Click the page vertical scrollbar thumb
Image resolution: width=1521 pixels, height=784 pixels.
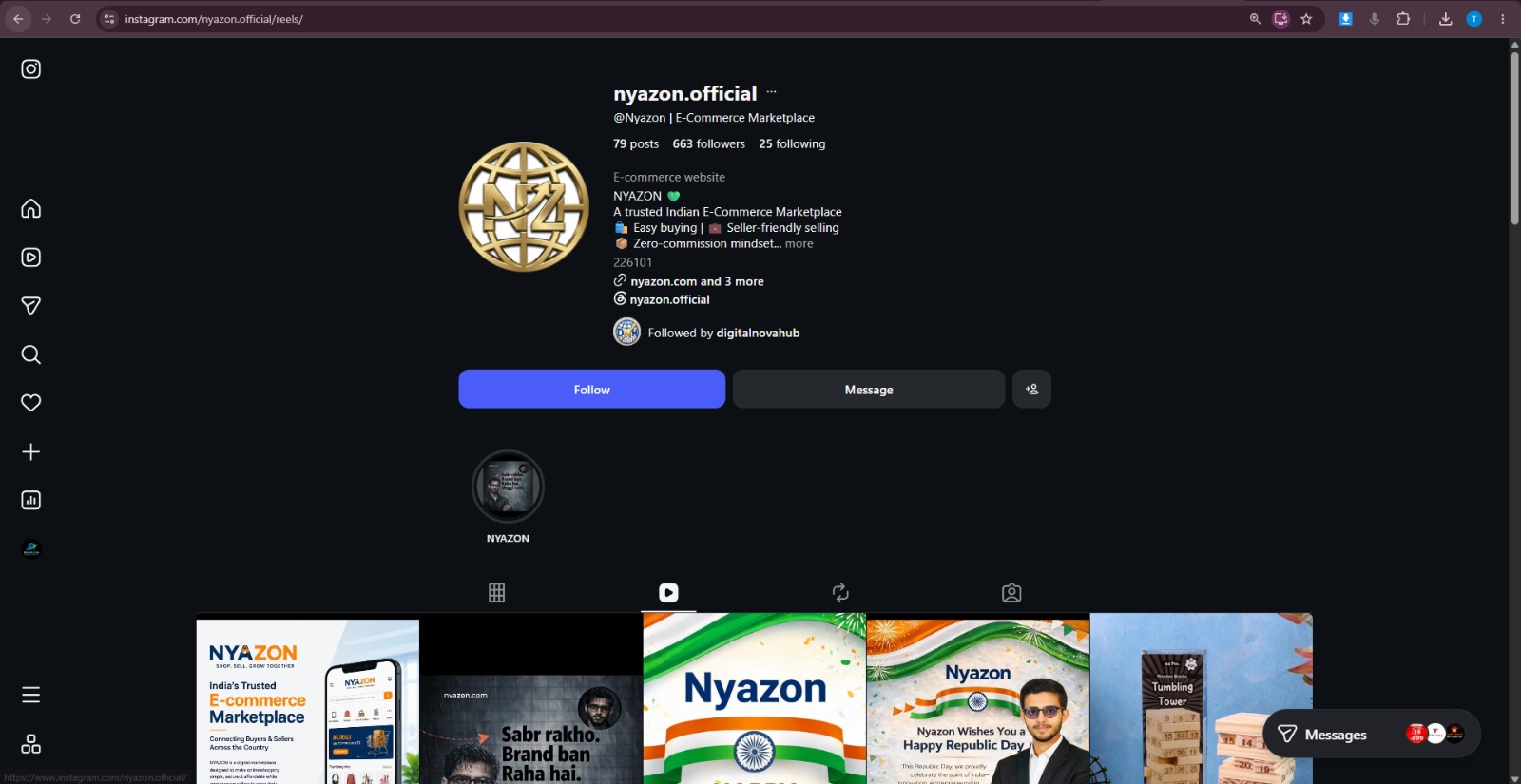pos(1514,139)
